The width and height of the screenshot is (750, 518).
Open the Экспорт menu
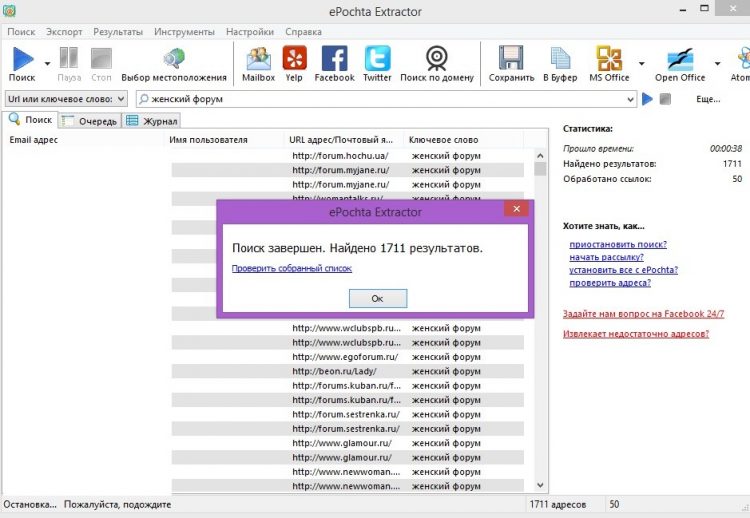click(x=64, y=32)
